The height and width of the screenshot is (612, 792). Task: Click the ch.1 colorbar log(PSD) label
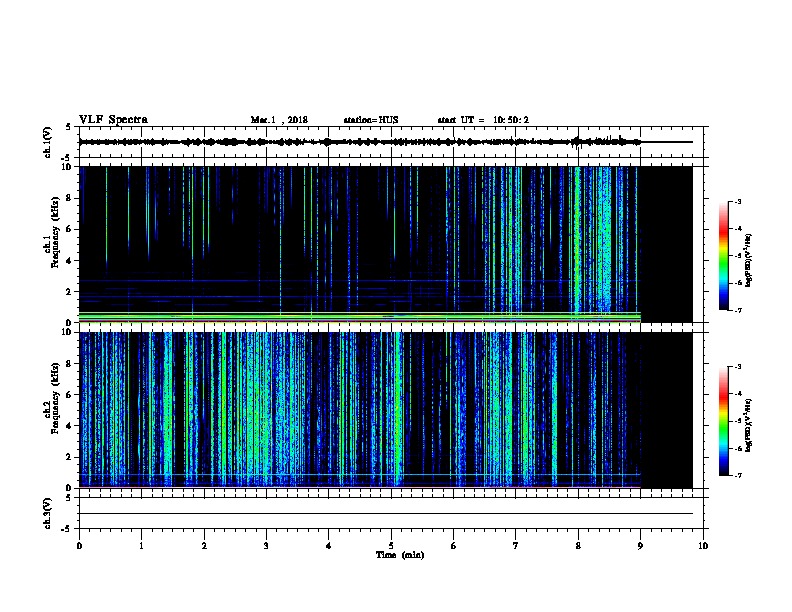coord(748,260)
